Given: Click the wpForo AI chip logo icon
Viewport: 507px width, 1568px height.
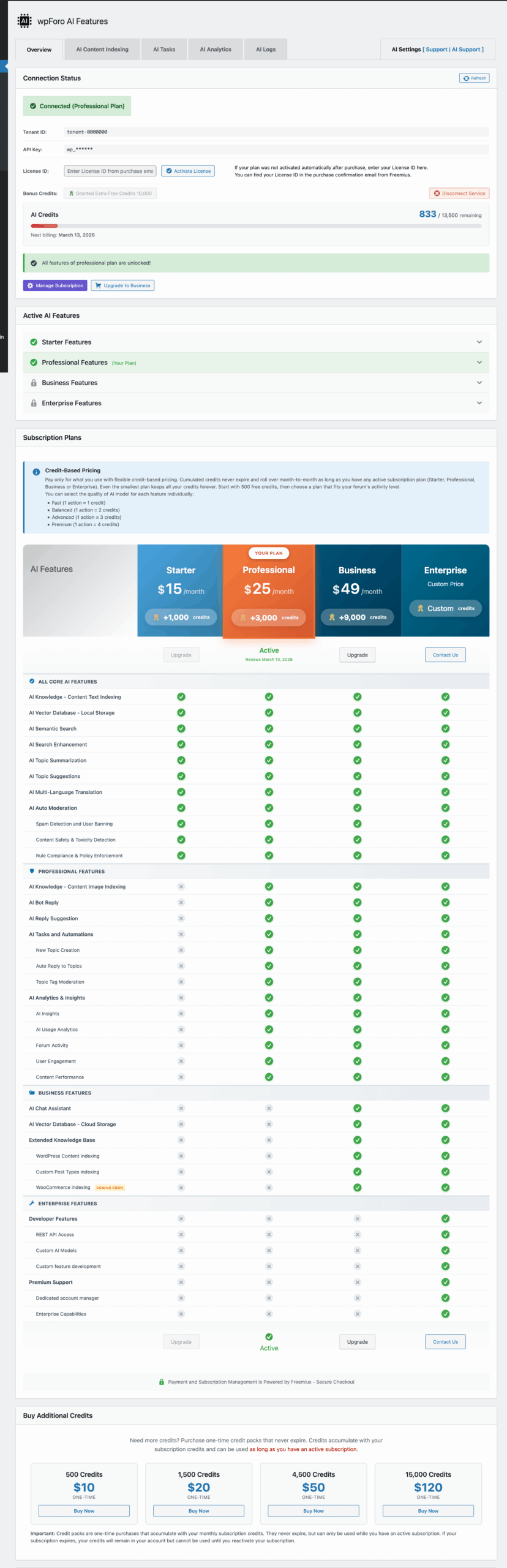Looking at the screenshot, I should coord(24,21).
